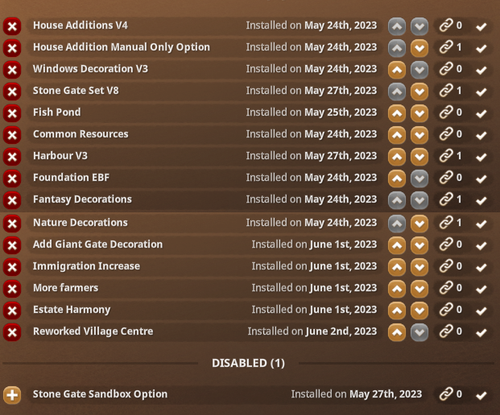Toggle checkmark for Common Resources
500x415 pixels.
(x=481, y=135)
